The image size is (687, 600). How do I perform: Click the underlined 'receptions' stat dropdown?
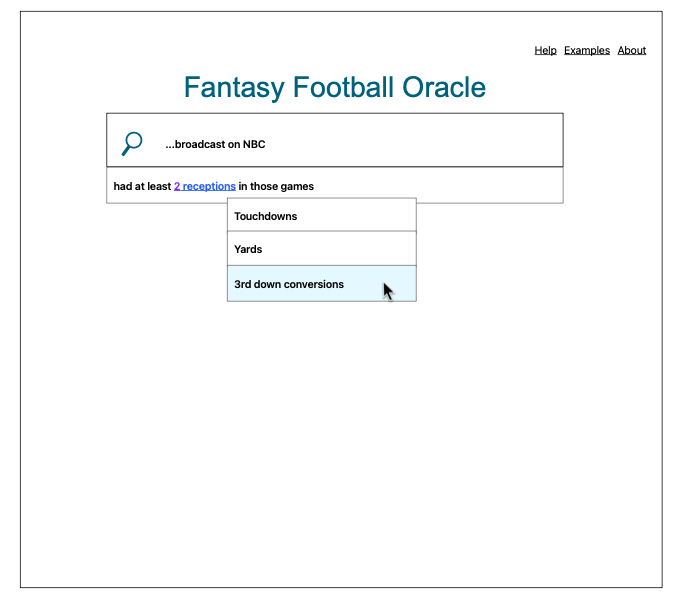tap(210, 186)
